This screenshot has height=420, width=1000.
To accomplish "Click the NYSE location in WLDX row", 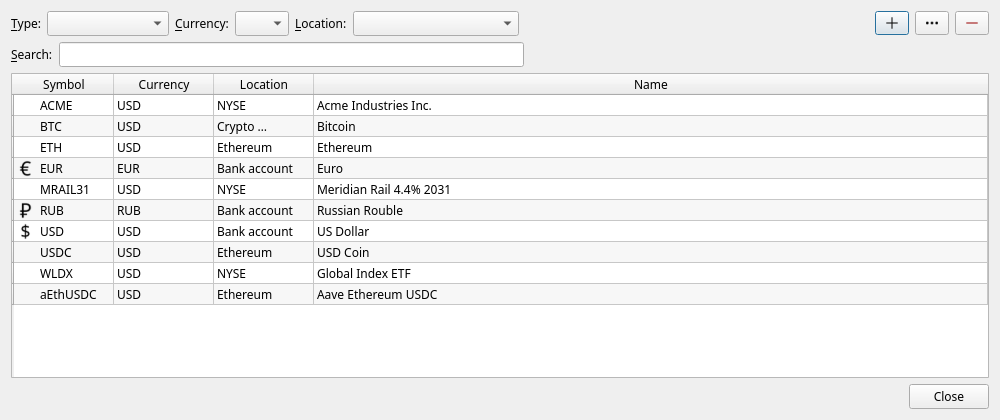I will (263, 273).
